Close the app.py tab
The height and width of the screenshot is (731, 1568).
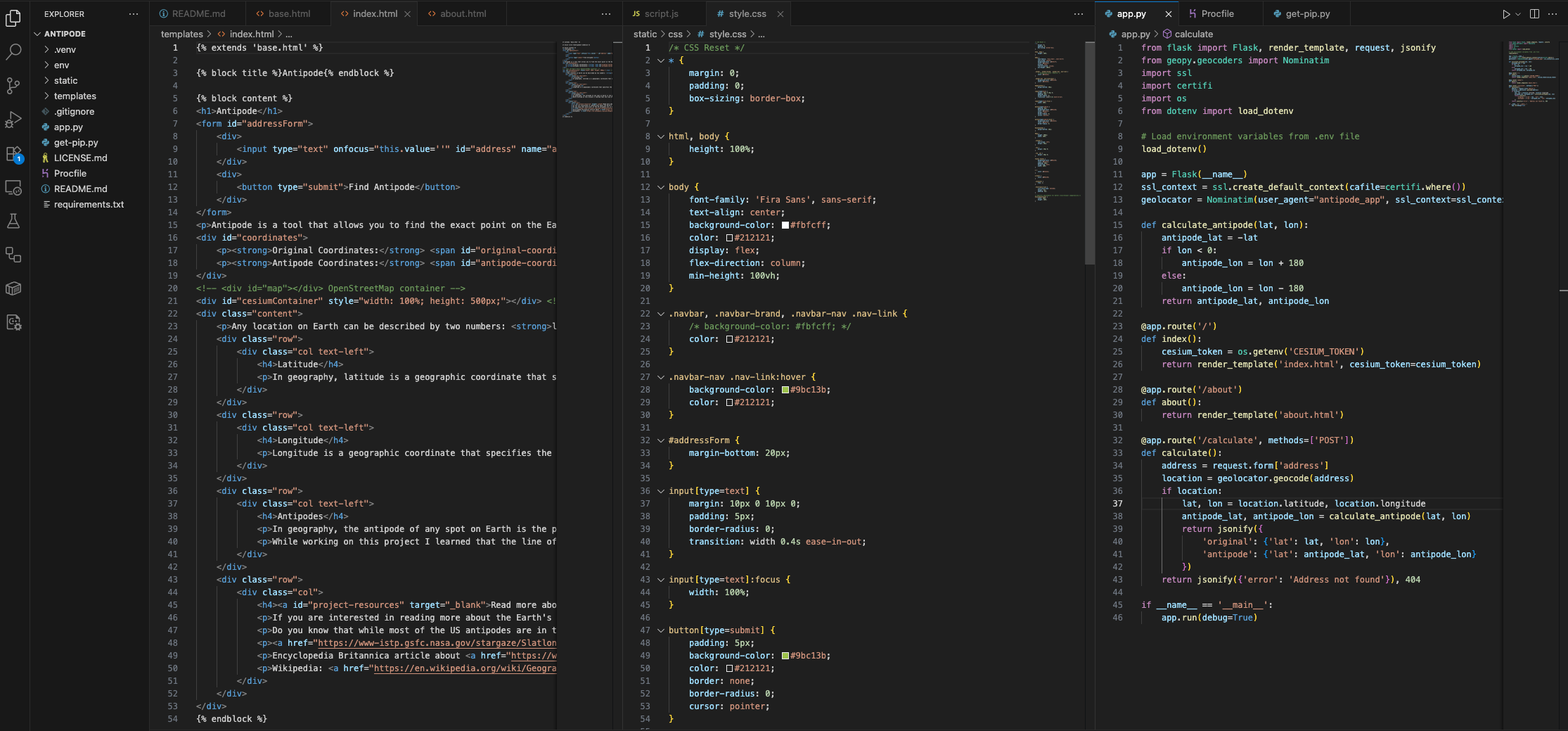(1169, 14)
